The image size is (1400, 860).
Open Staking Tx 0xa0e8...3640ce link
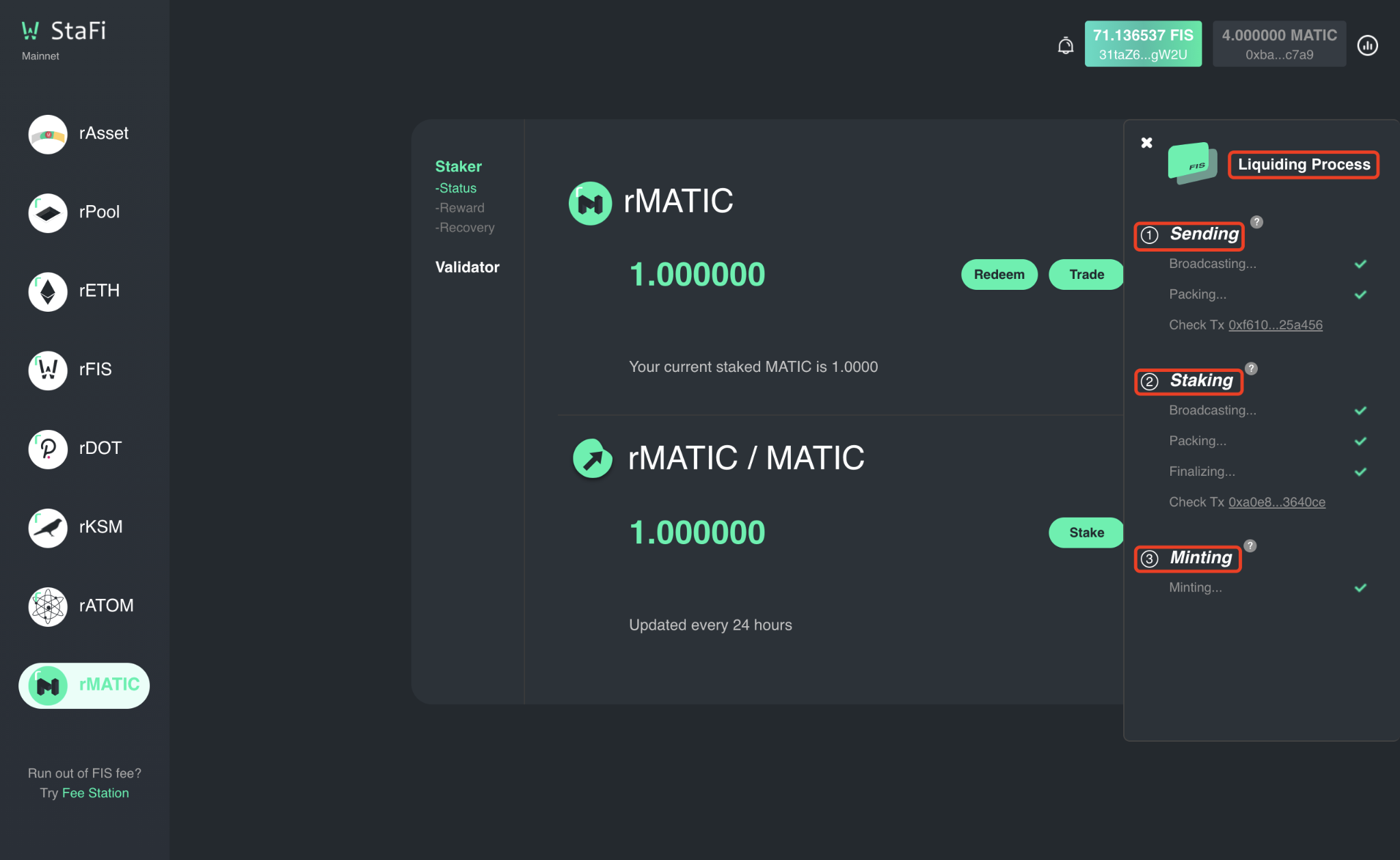tap(1276, 502)
